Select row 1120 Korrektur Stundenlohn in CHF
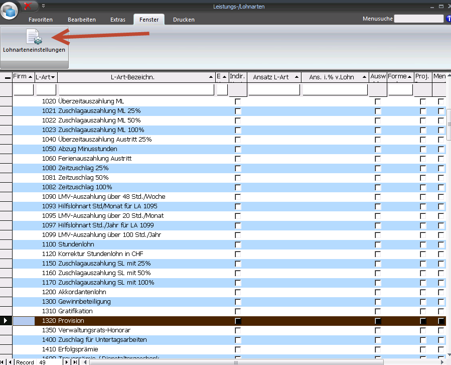The image size is (451, 365). coord(229,254)
